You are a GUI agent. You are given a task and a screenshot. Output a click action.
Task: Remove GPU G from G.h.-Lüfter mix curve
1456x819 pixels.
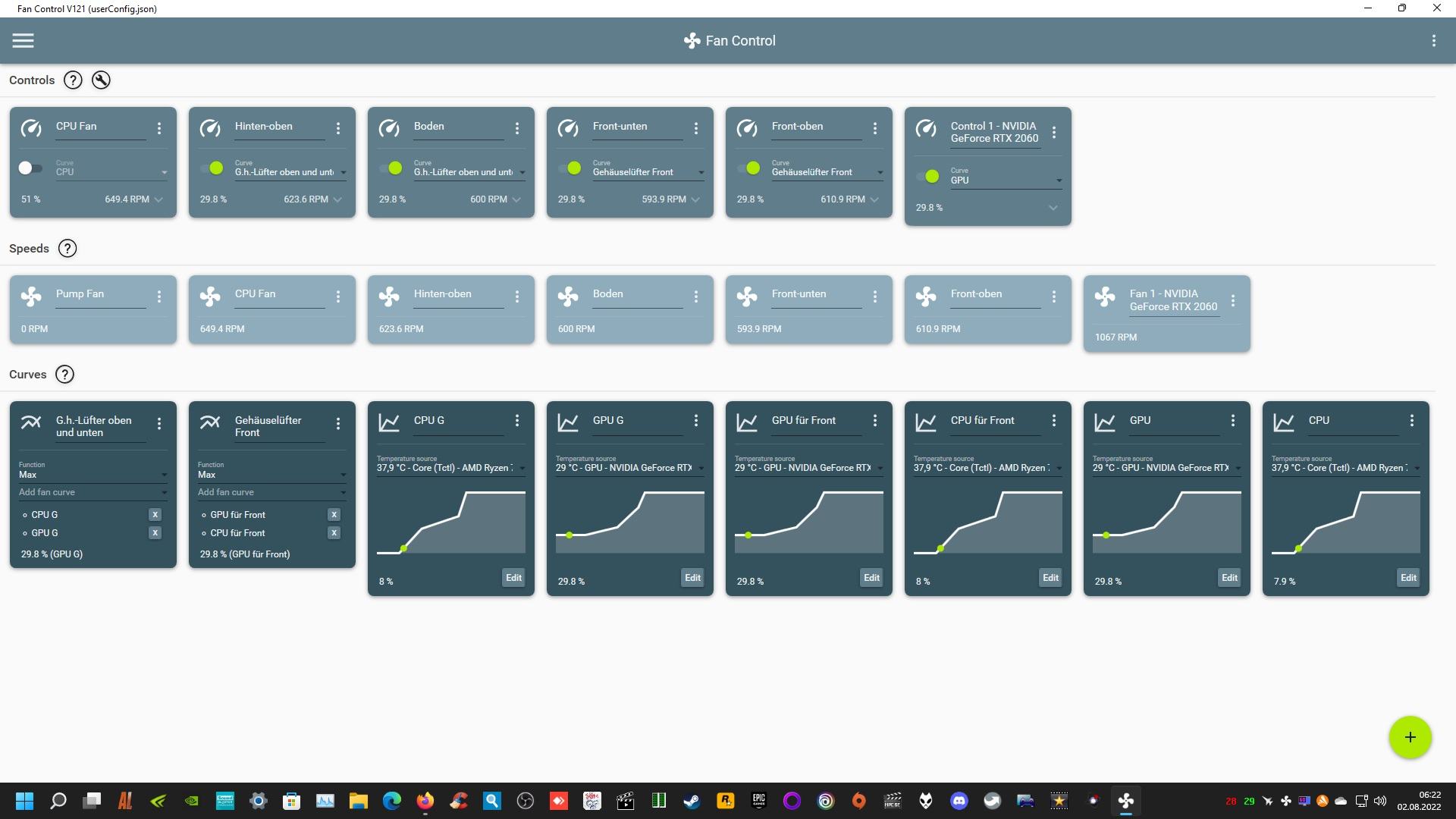(155, 533)
